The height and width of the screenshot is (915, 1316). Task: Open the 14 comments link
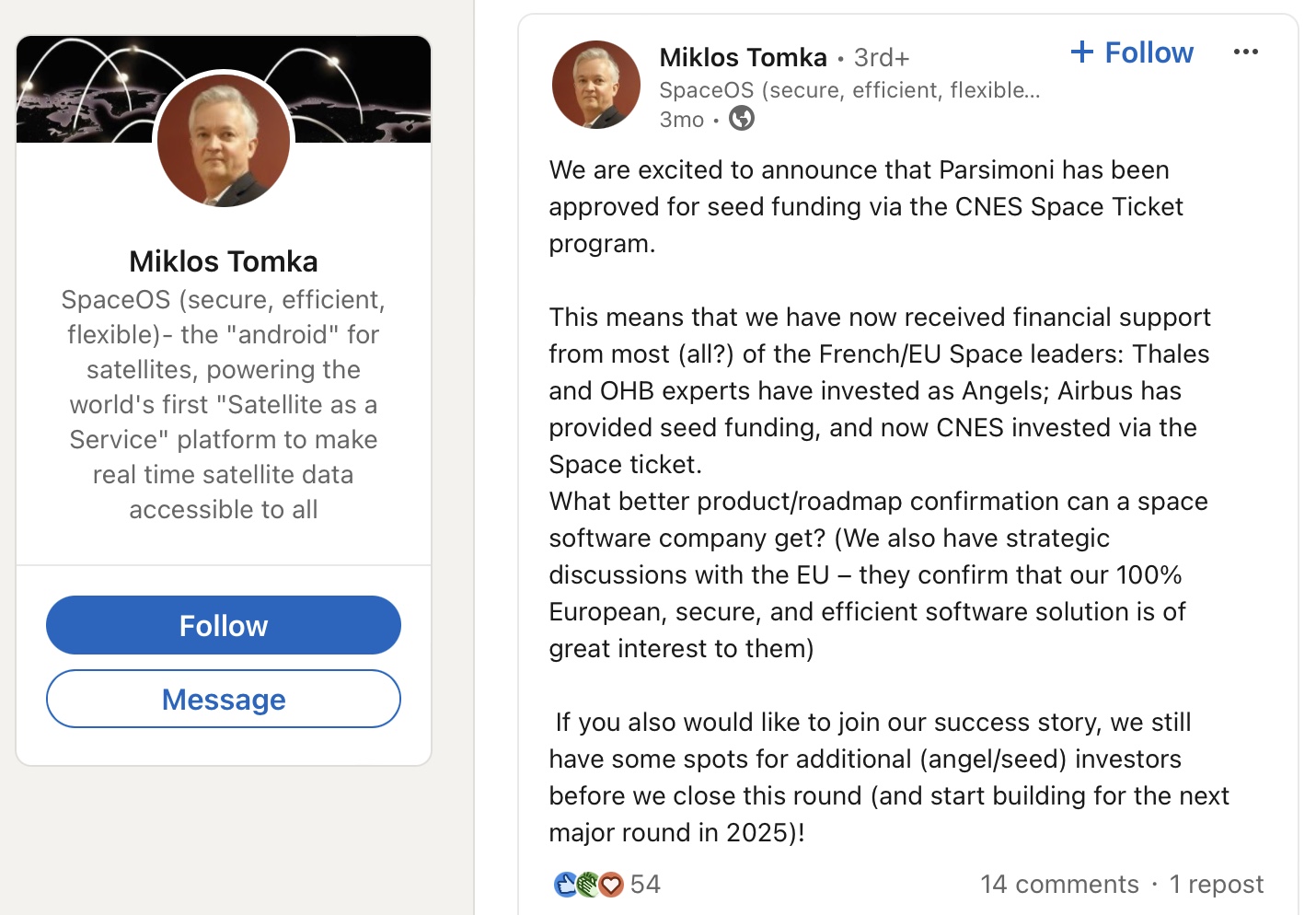point(1059,885)
